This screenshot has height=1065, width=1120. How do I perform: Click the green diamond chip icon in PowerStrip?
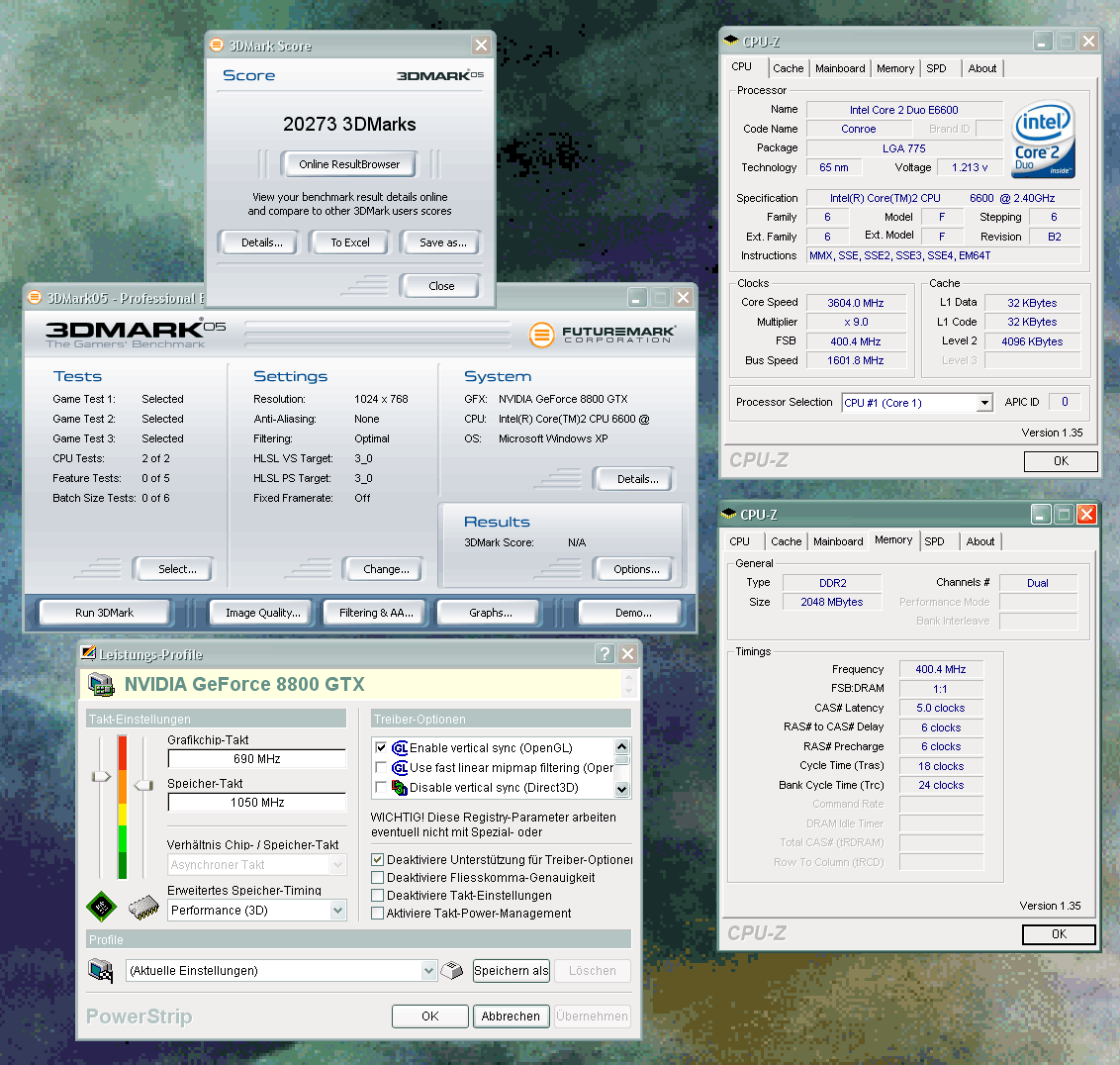coord(101,907)
